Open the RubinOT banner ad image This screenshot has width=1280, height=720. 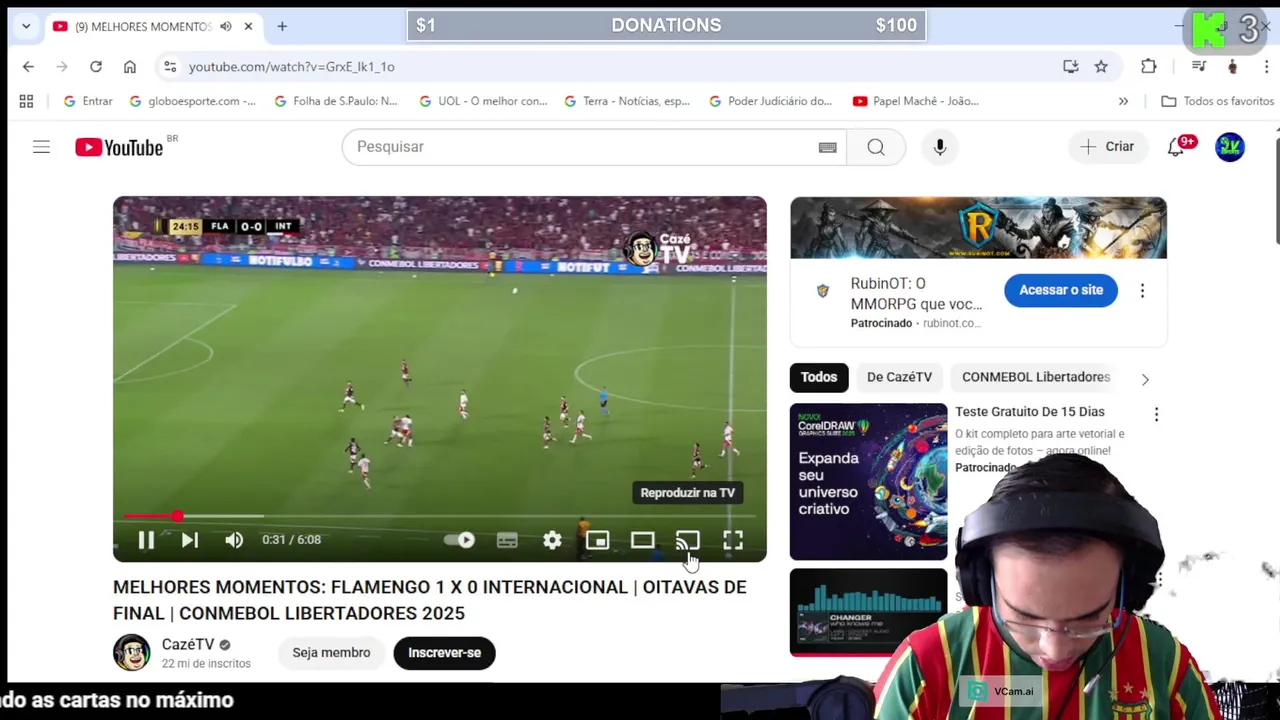click(x=978, y=228)
